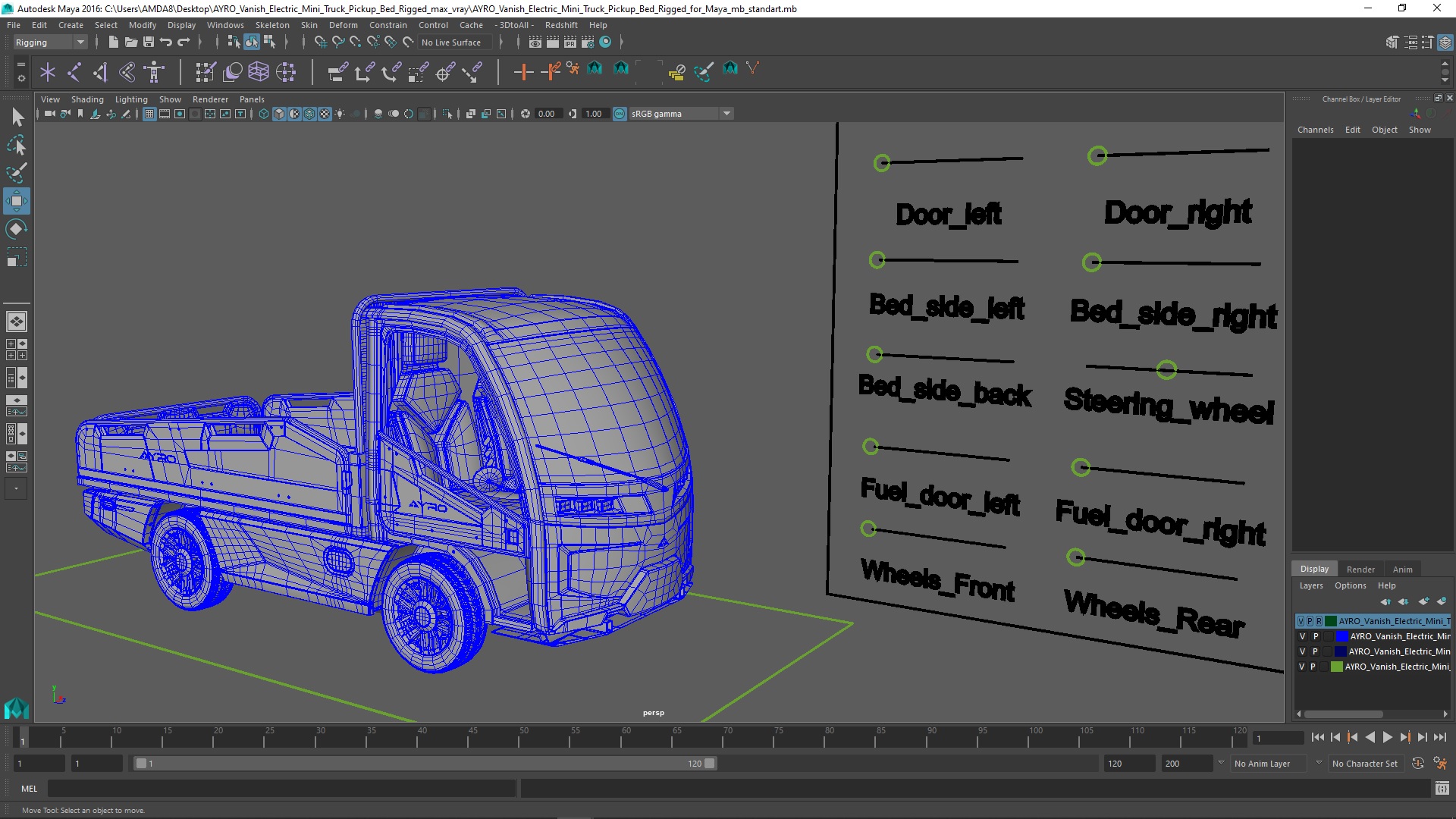1456x819 pixels.
Task: Click the bright blue layer color swatch
Action: coord(1341,636)
